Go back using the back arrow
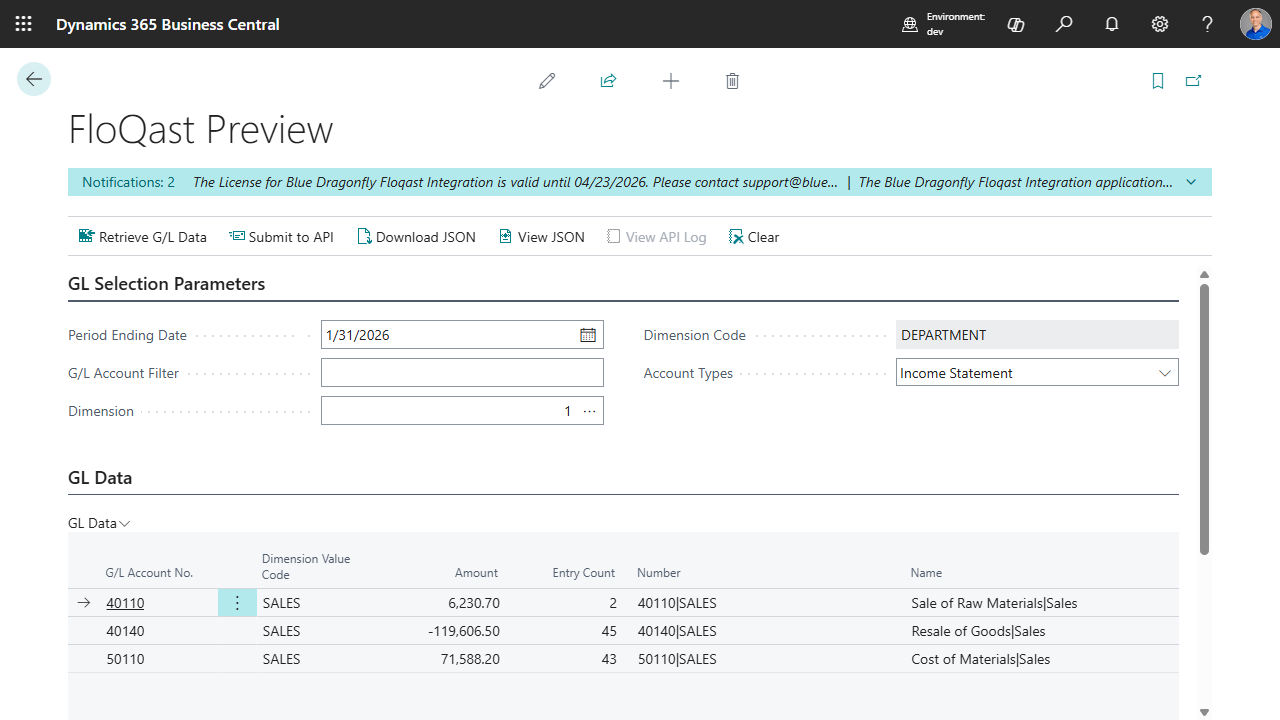 pos(34,79)
